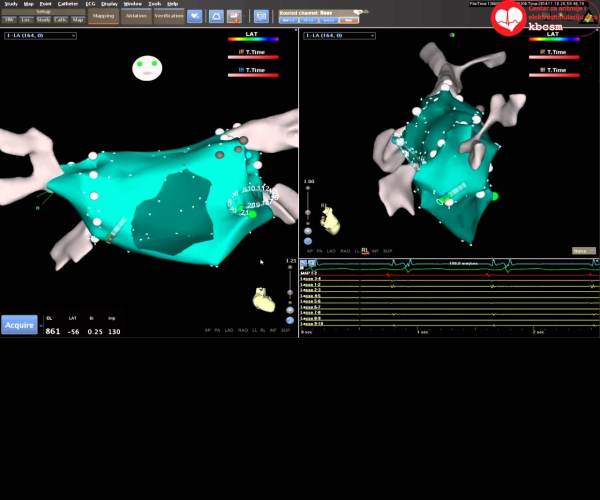Image resolution: width=600 pixels, height=500 pixels.
Task: Click second T.Time legend in left viewer
Action: coord(253,72)
